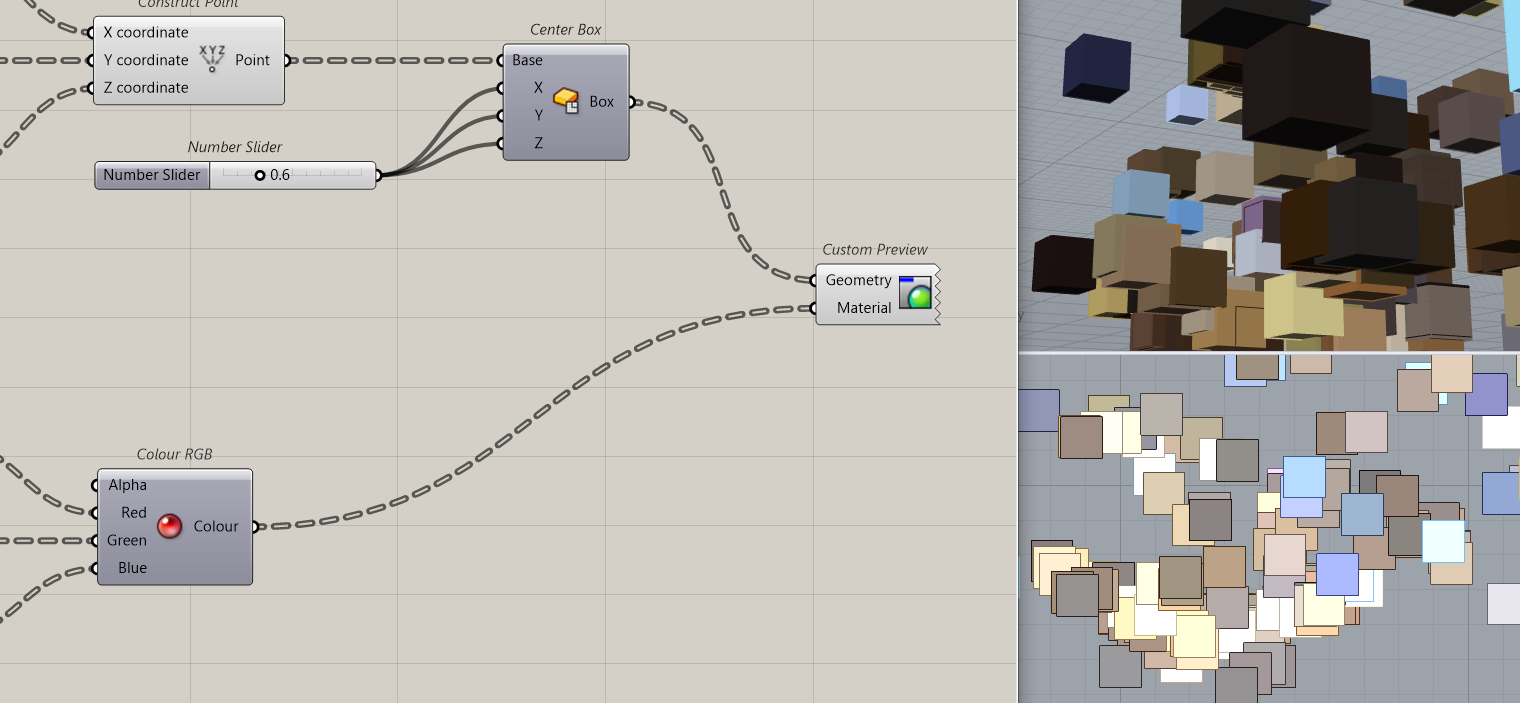Viewport: 1520px width, 703px height.
Task: Click the Custom Preview component icon
Action: tap(915, 293)
